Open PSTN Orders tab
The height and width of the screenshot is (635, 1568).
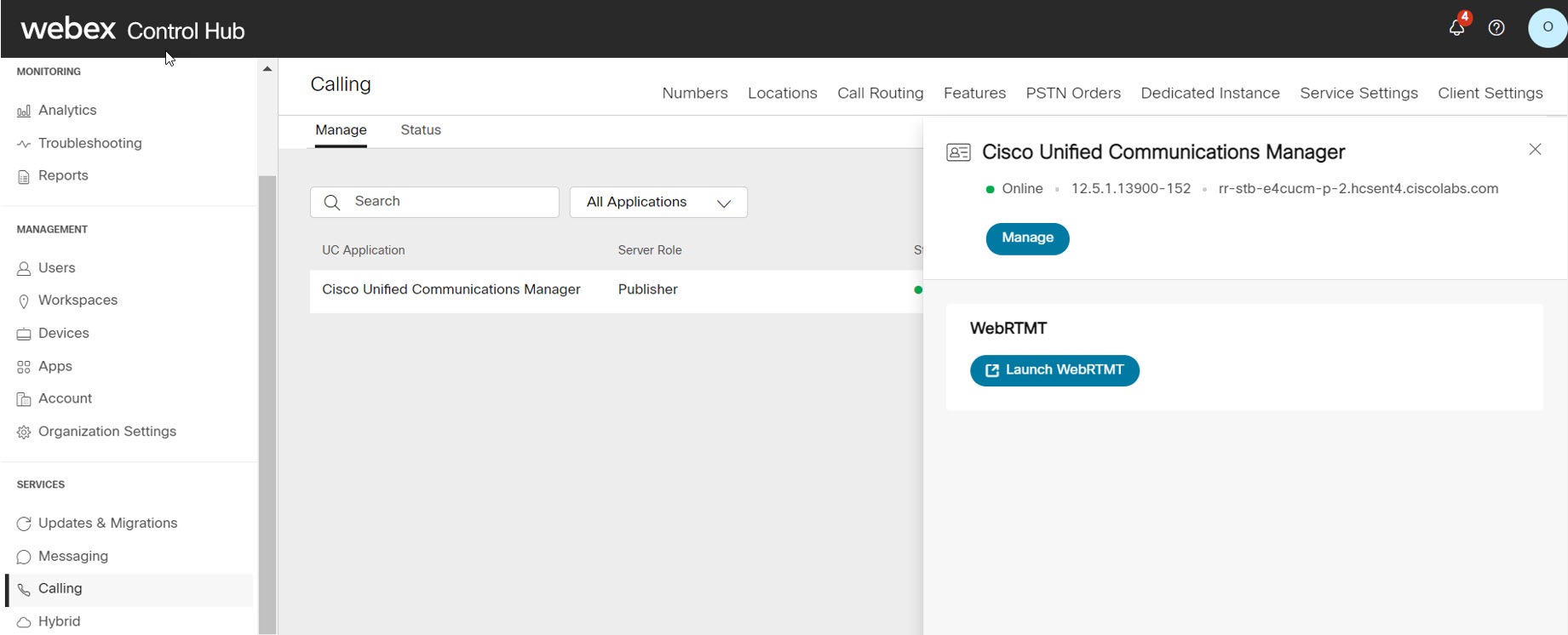(x=1073, y=94)
